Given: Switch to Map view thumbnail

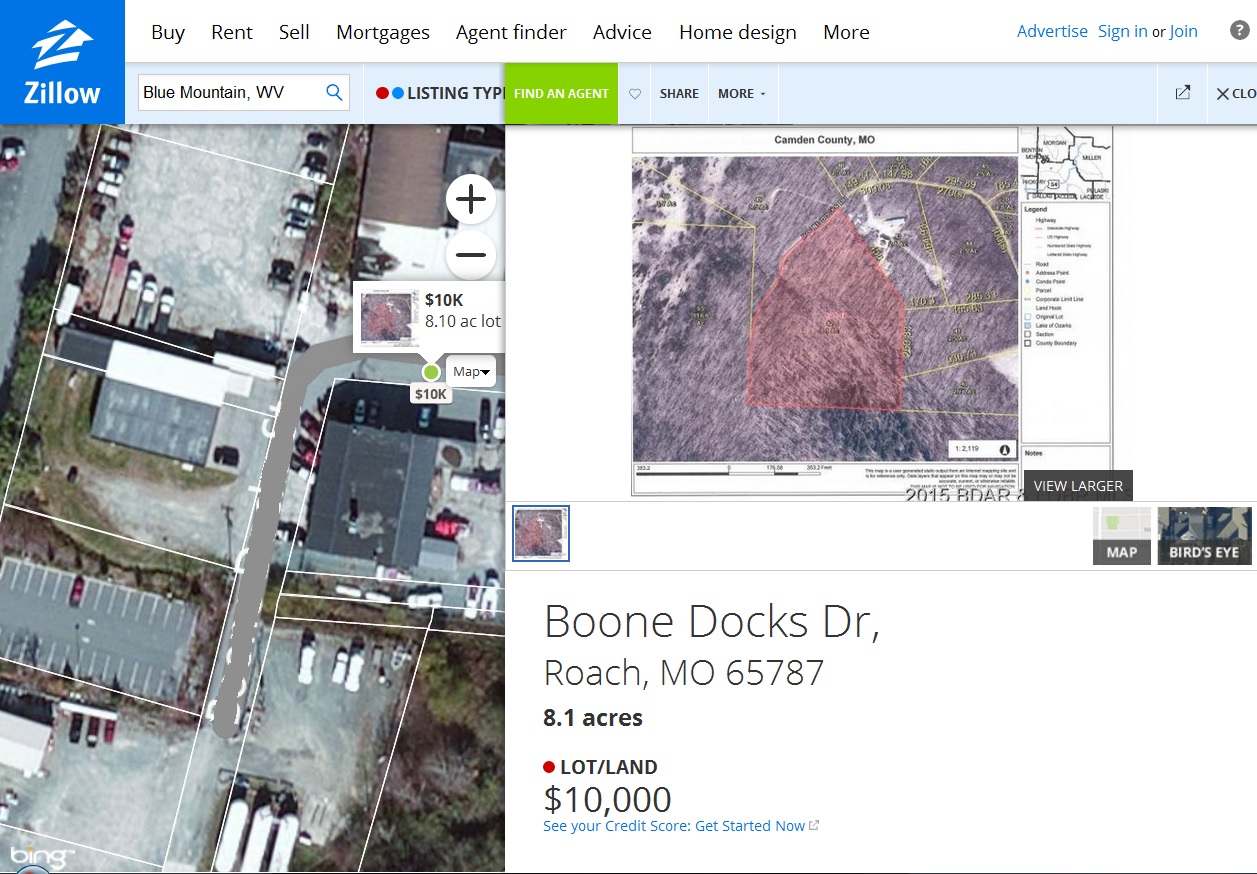Looking at the screenshot, I should 1121,536.
